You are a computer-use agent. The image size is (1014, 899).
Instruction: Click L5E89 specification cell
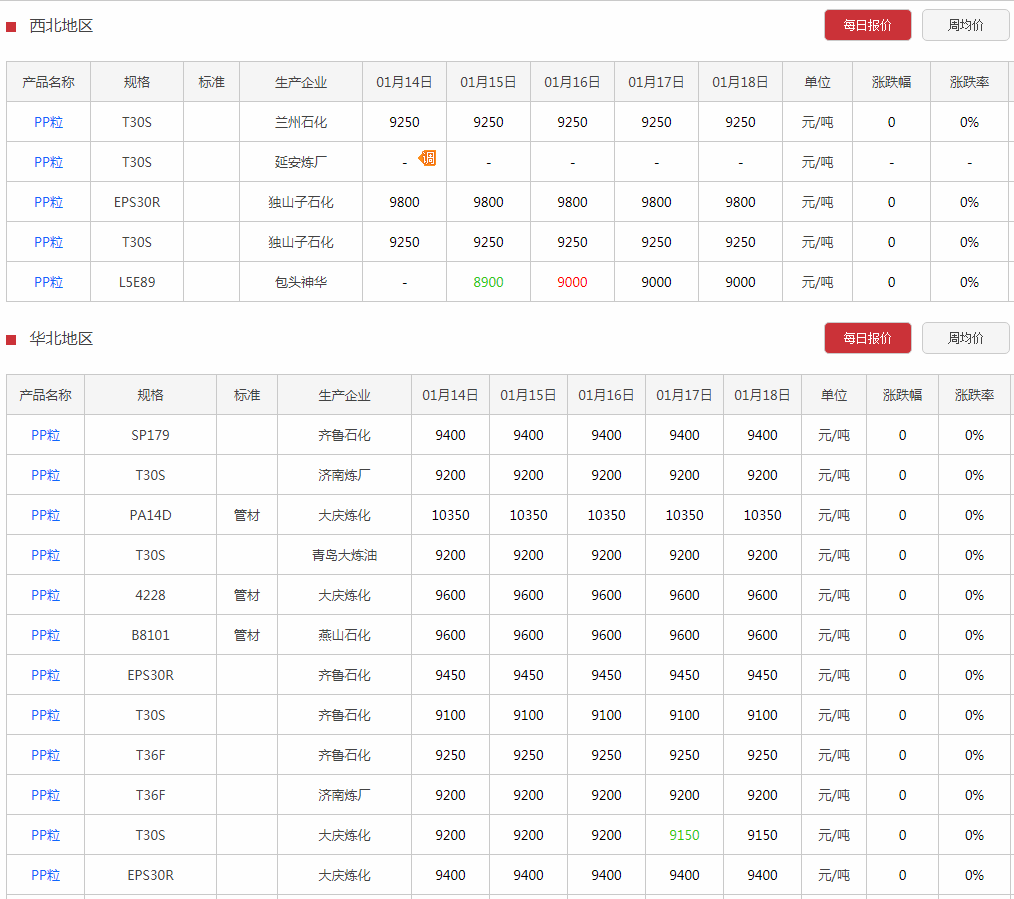click(x=137, y=283)
